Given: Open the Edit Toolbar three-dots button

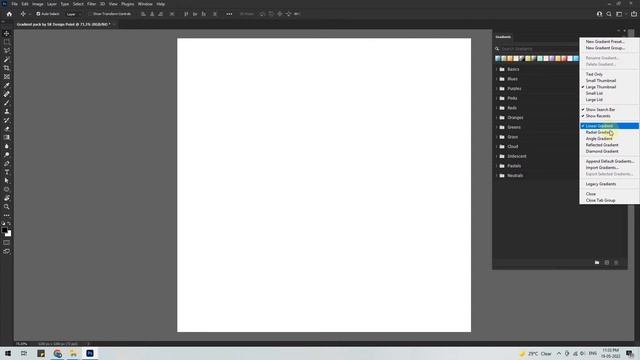Looking at the screenshot, I should click(7, 215).
